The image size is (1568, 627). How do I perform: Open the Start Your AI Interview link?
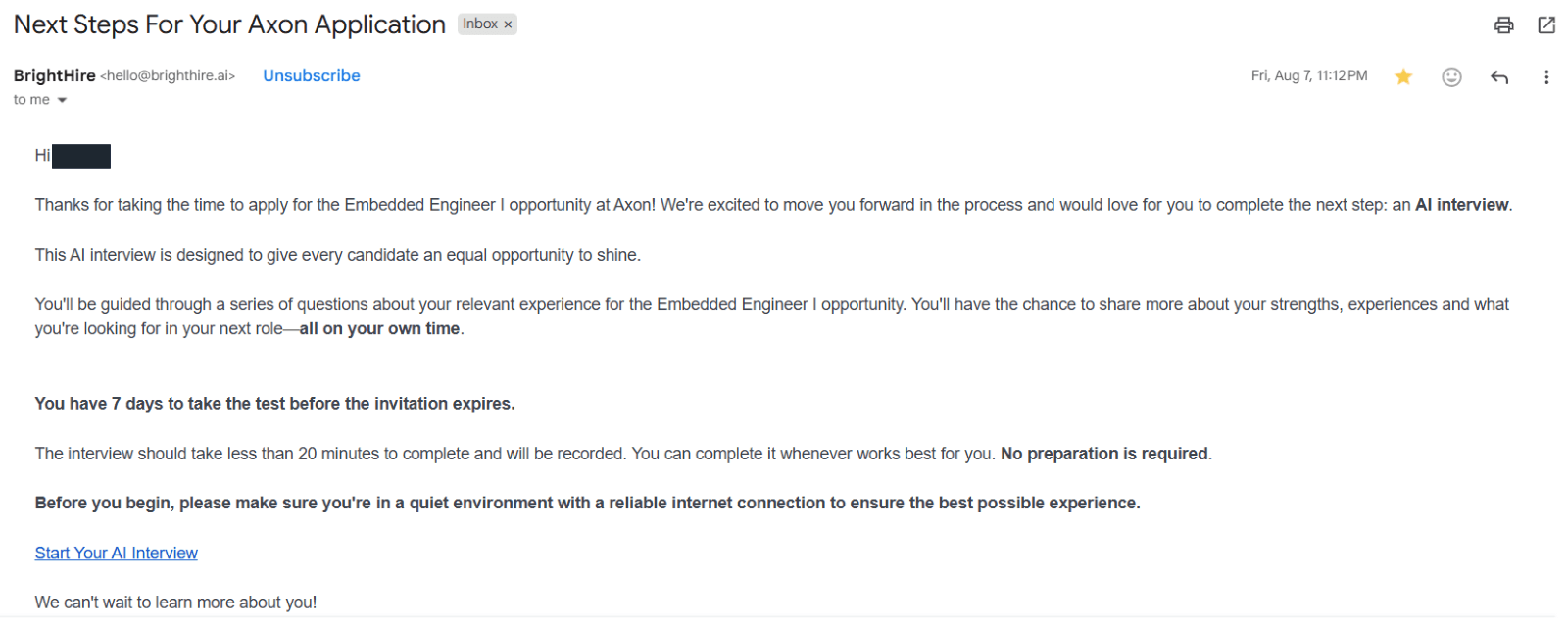[117, 553]
